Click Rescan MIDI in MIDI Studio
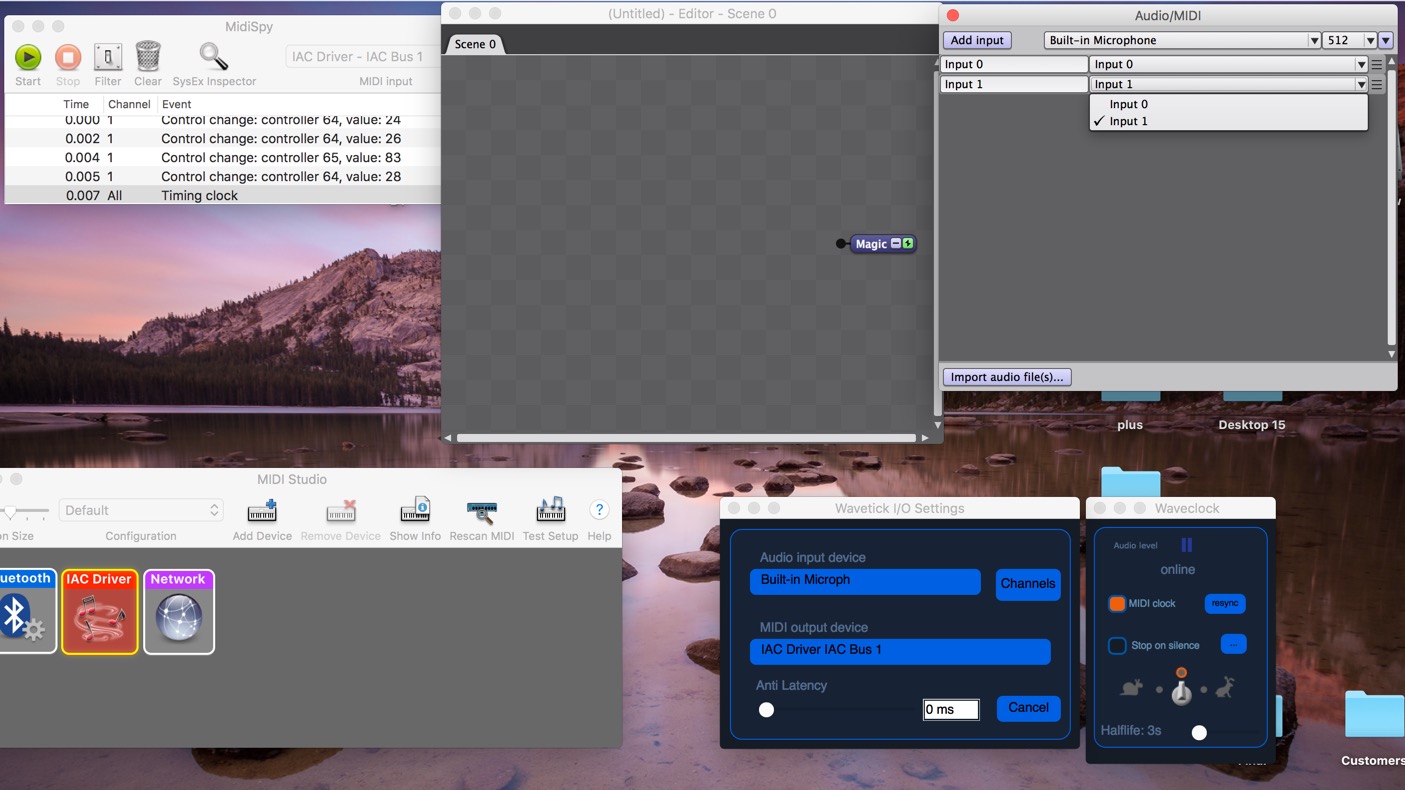This screenshot has height=790, width=1405. pyautogui.click(x=482, y=511)
